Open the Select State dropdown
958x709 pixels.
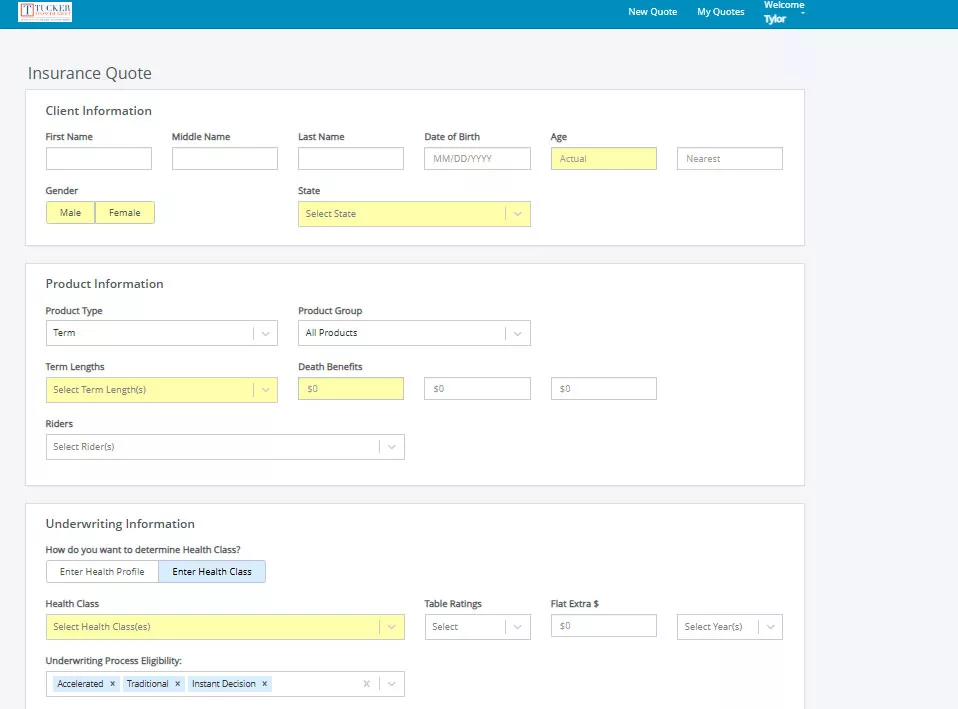click(414, 214)
